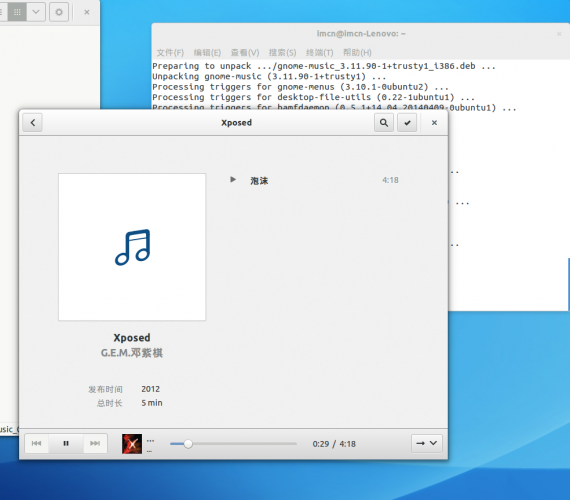Click the 4:18 duration in the track row
Viewport: 570px width, 500px height.
(x=390, y=180)
